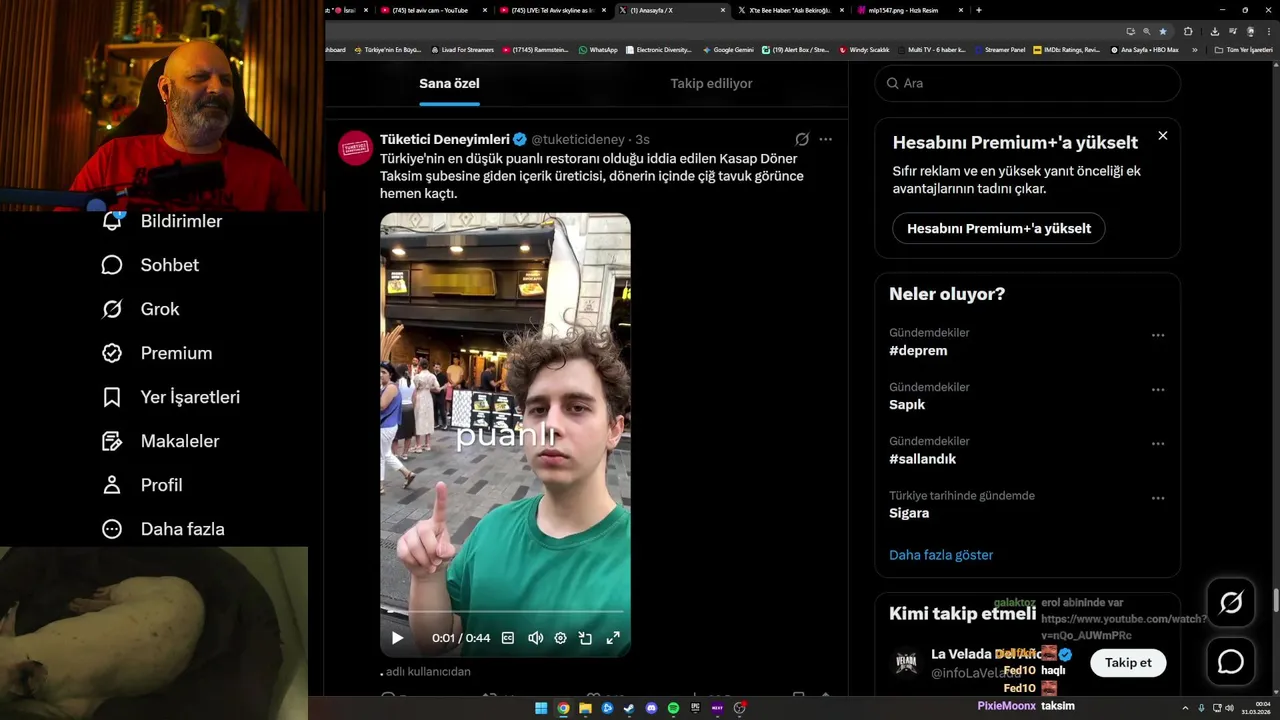
Task: Switch to X'te Bee Haber browser tab
Action: pos(790,10)
